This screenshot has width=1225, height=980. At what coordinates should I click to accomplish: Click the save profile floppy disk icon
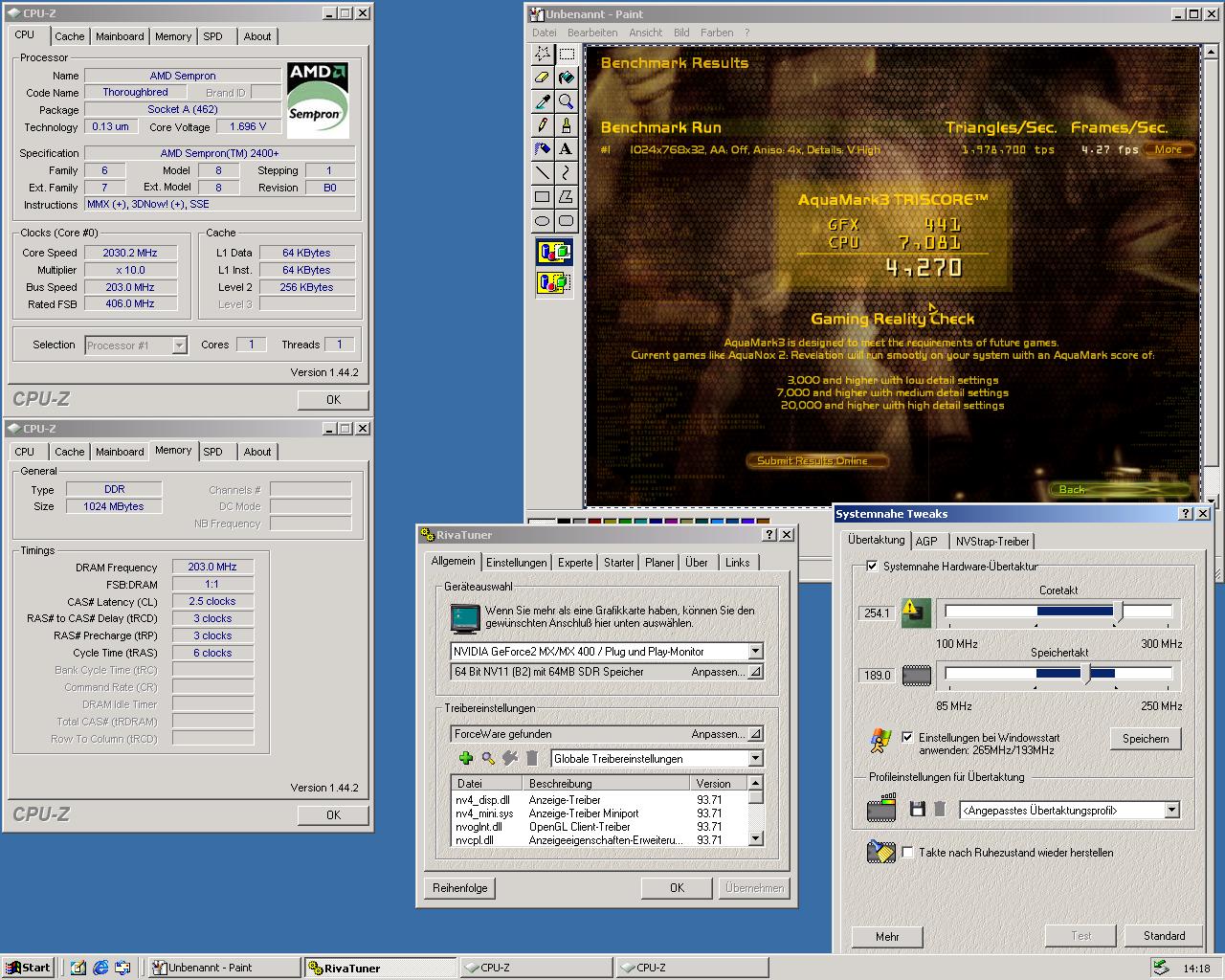[917, 810]
